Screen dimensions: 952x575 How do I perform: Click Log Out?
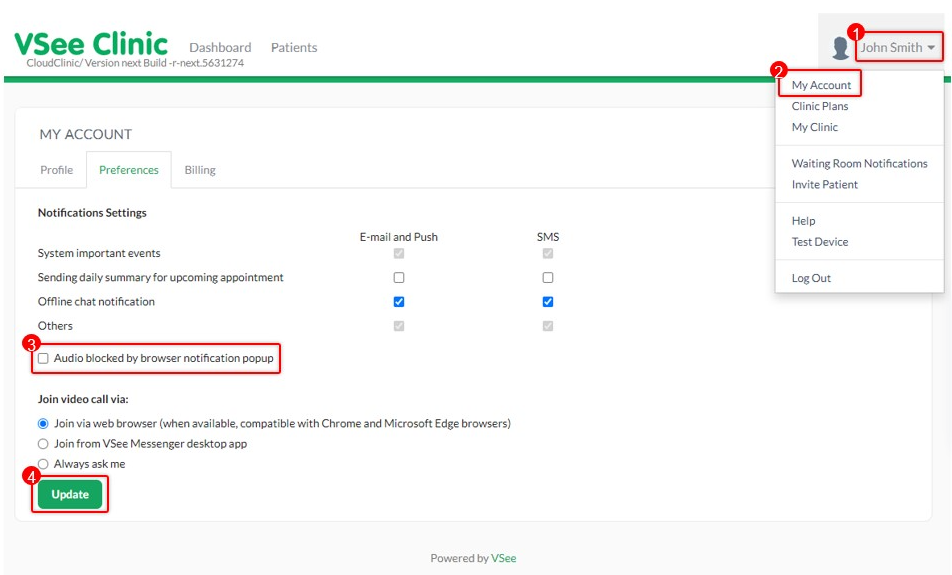[x=811, y=278]
